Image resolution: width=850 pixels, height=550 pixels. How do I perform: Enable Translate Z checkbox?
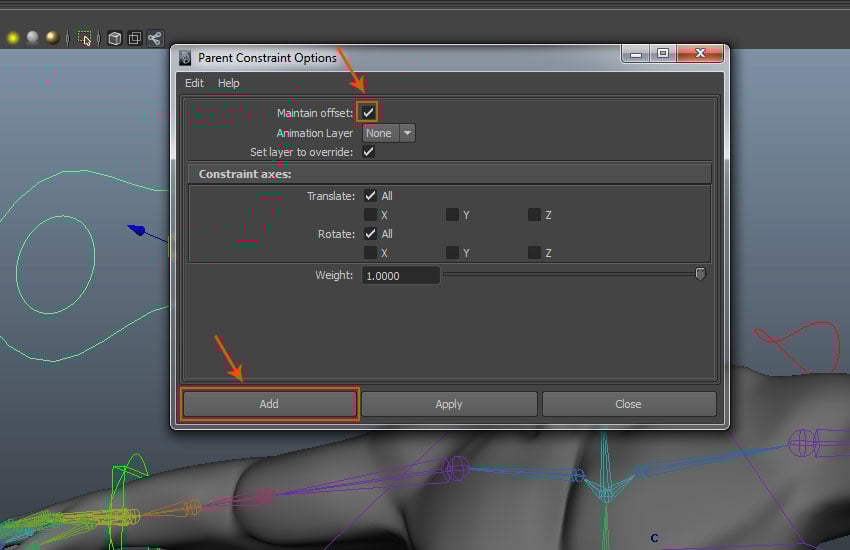534,215
